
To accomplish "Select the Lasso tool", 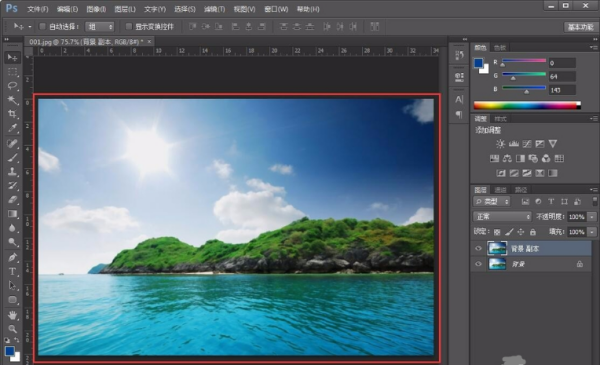I will [12, 85].
